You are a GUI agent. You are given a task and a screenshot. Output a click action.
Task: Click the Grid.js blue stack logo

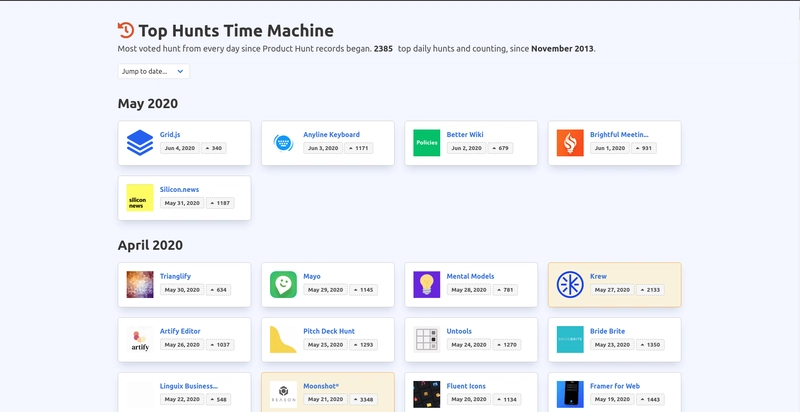coord(140,143)
